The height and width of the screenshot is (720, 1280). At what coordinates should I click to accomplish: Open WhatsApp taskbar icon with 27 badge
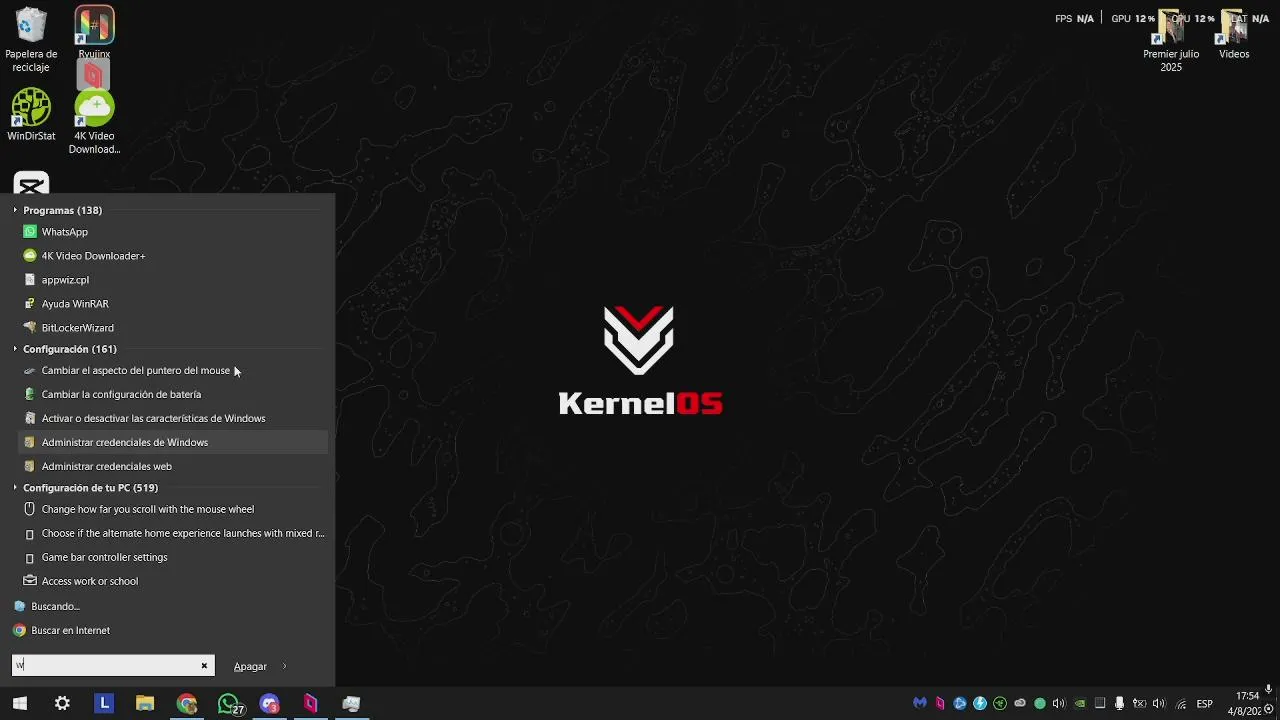tap(229, 704)
